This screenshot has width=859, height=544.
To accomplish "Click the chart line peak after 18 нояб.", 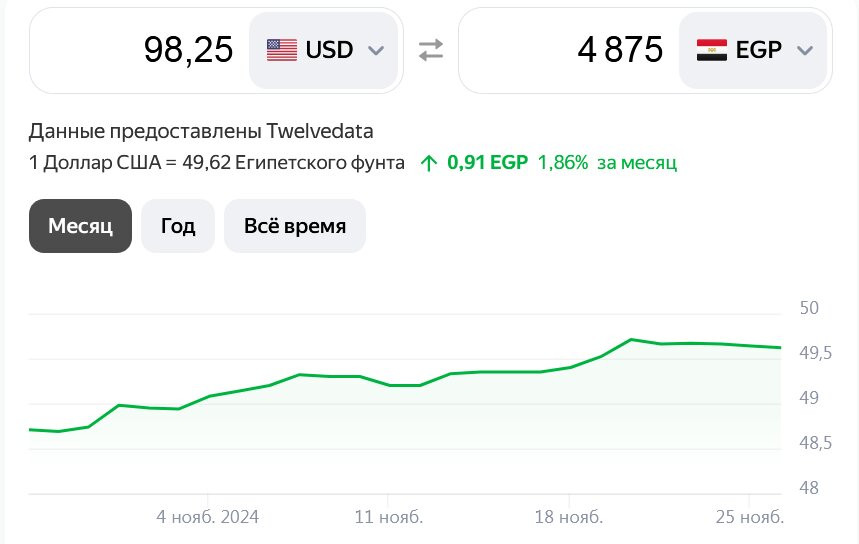I will pos(631,340).
